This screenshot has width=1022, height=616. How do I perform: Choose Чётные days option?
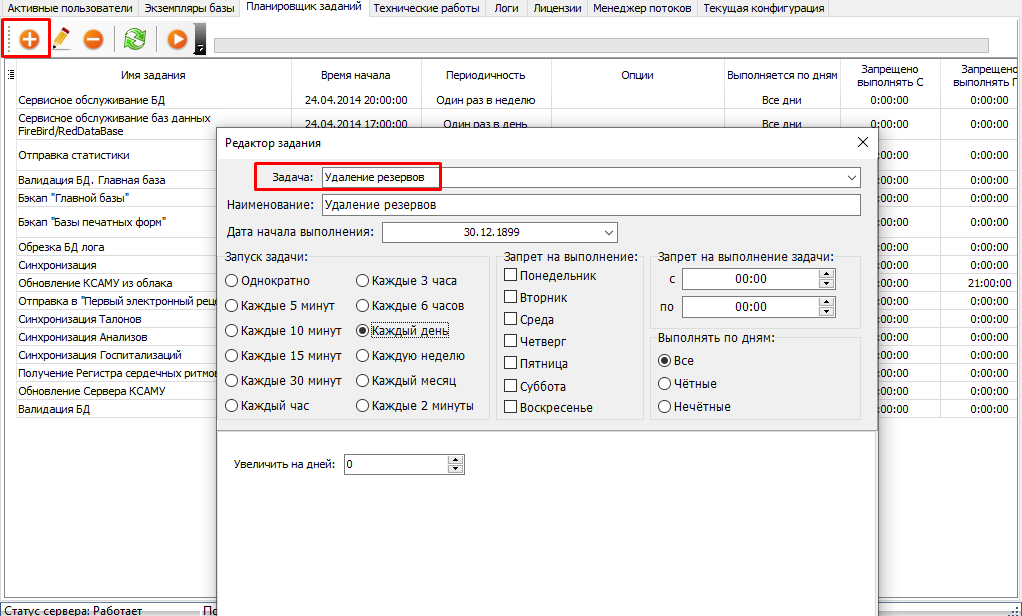[688, 383]
